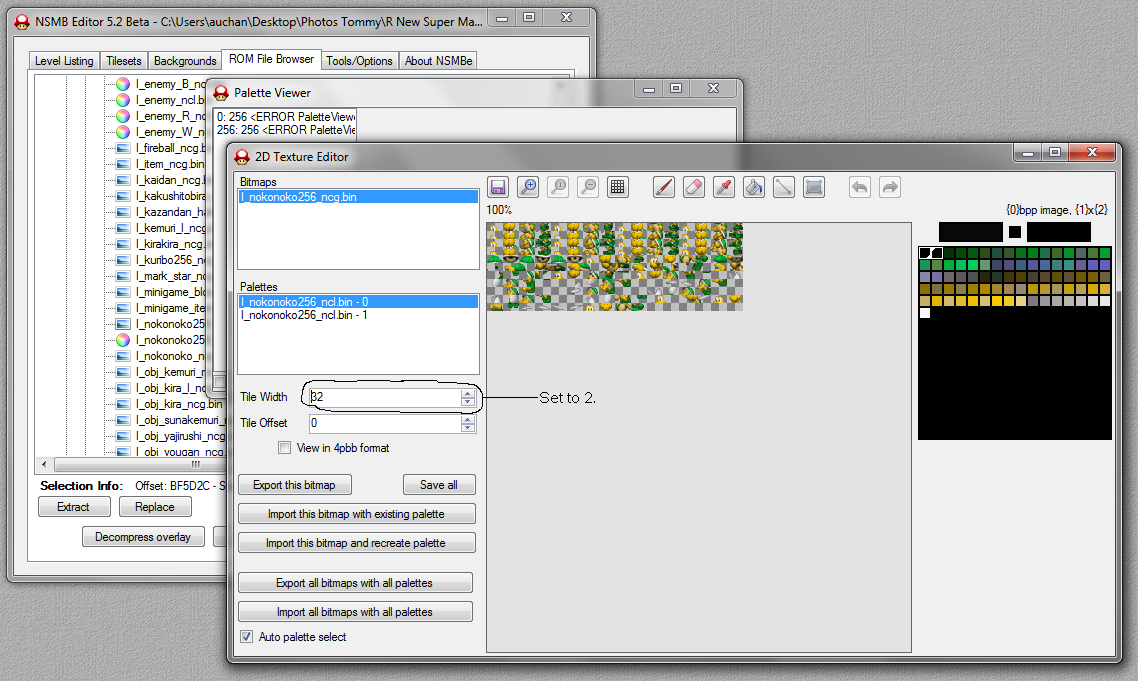
Task: Decrease Tile Offset with the down arrow
Action: 467,428
